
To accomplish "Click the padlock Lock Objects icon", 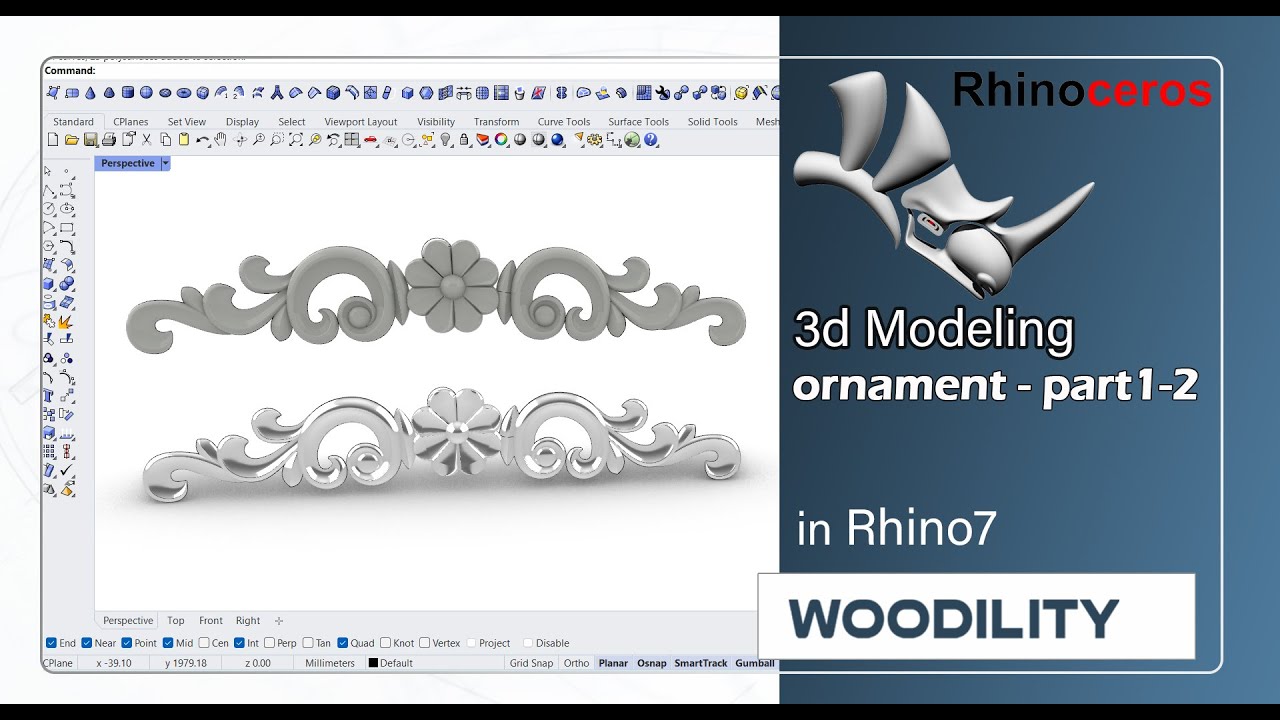I will point(464,140).
